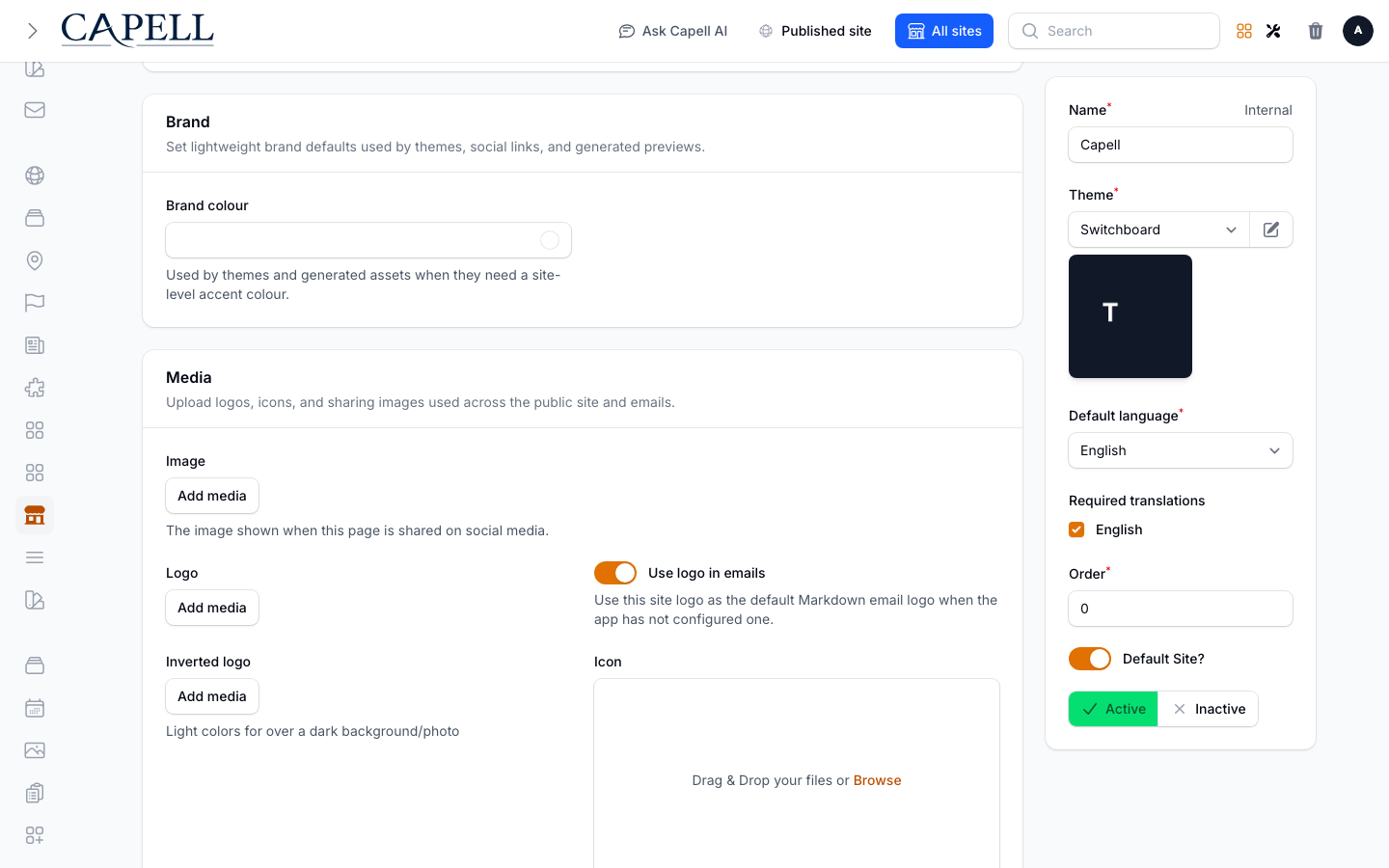The height and width of the screenshot is (868, 1389).
Task: Click the Brand section heading
Action: click(x=188, y=122)
